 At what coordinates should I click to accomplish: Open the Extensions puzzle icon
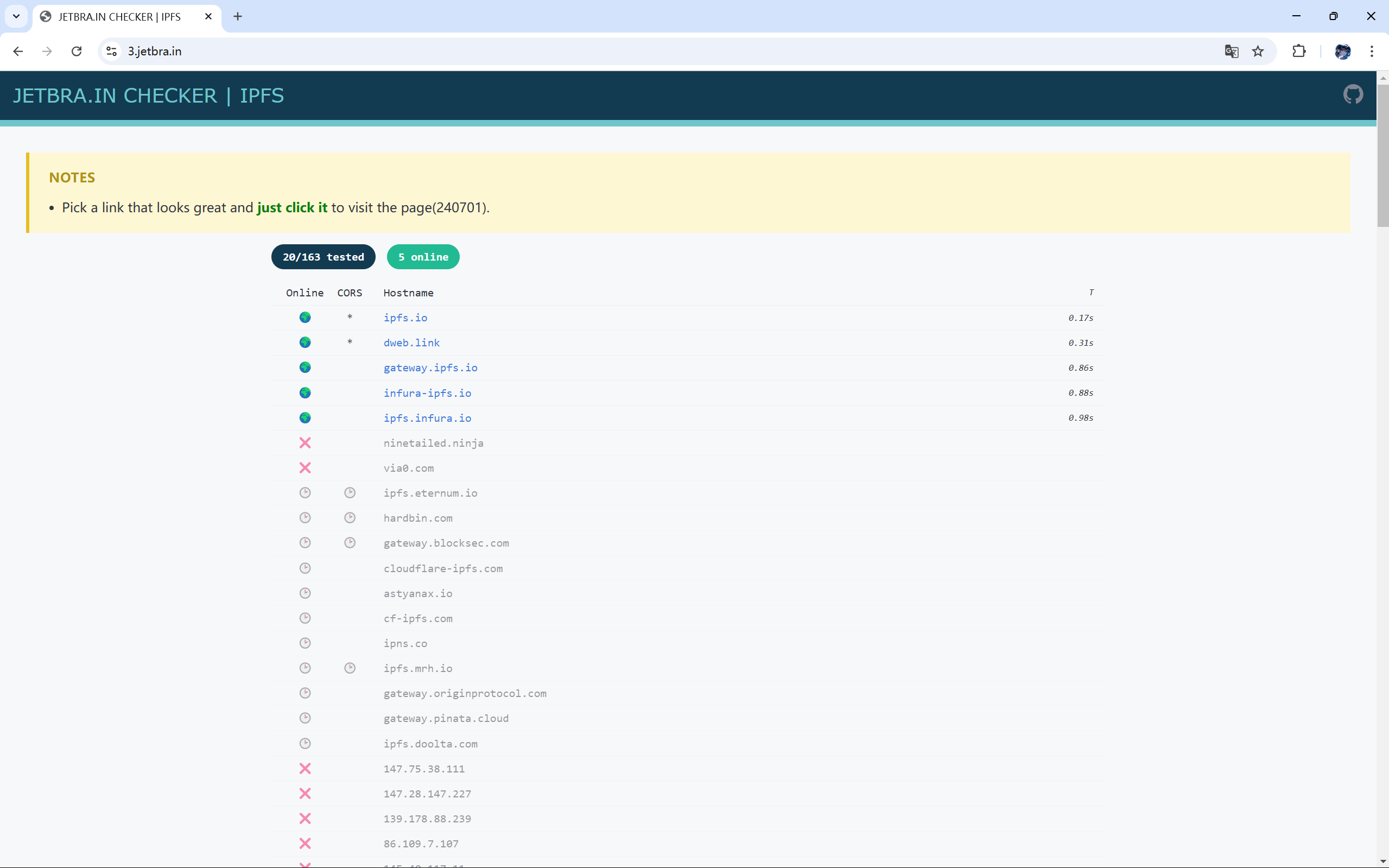[1299, 52]
